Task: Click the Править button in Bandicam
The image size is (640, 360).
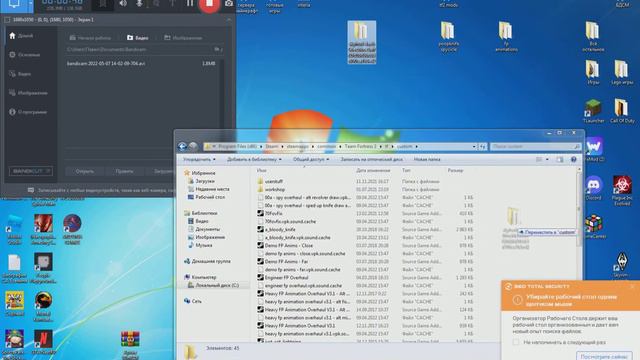Action: [124, 171]
